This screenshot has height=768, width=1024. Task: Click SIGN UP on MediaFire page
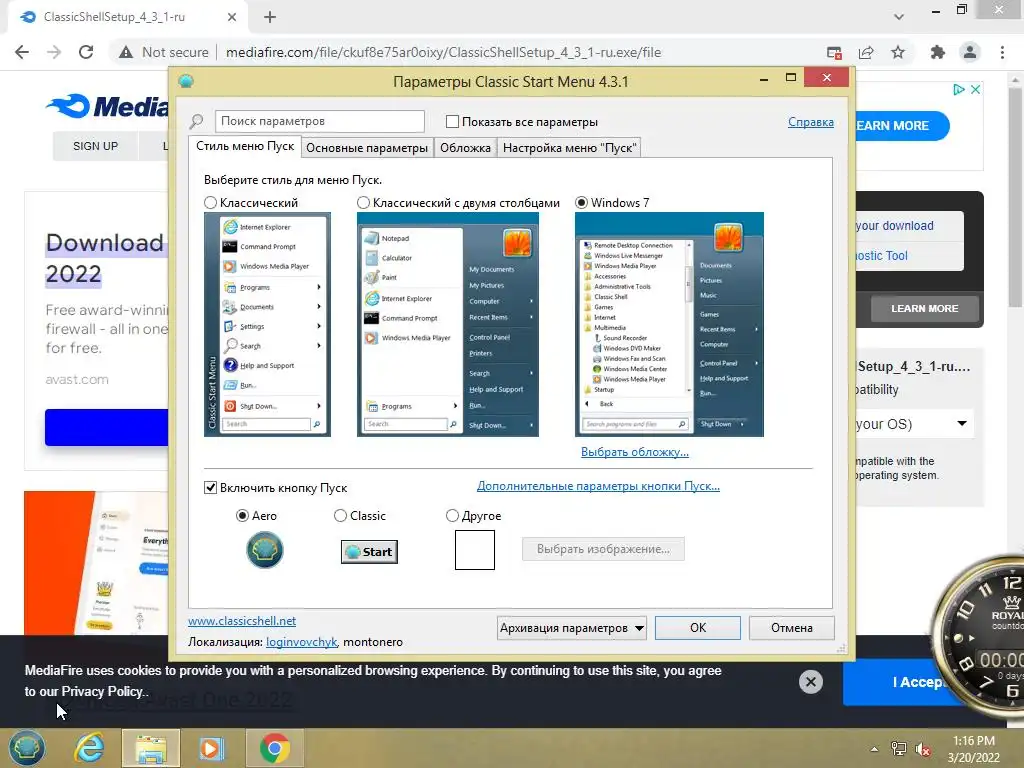95,146
